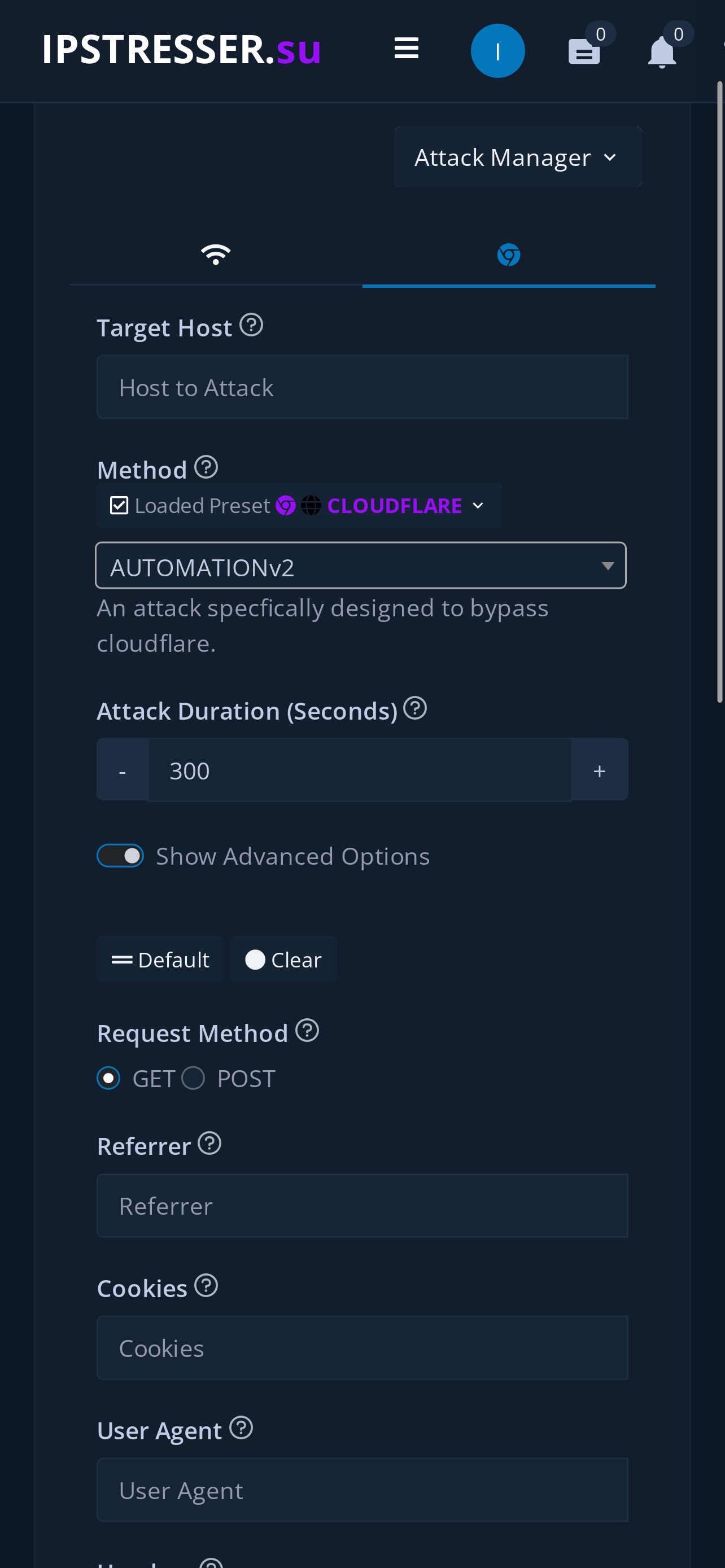Click the notifications bell
725x1568 pixels.
click(x=662, y=55)
